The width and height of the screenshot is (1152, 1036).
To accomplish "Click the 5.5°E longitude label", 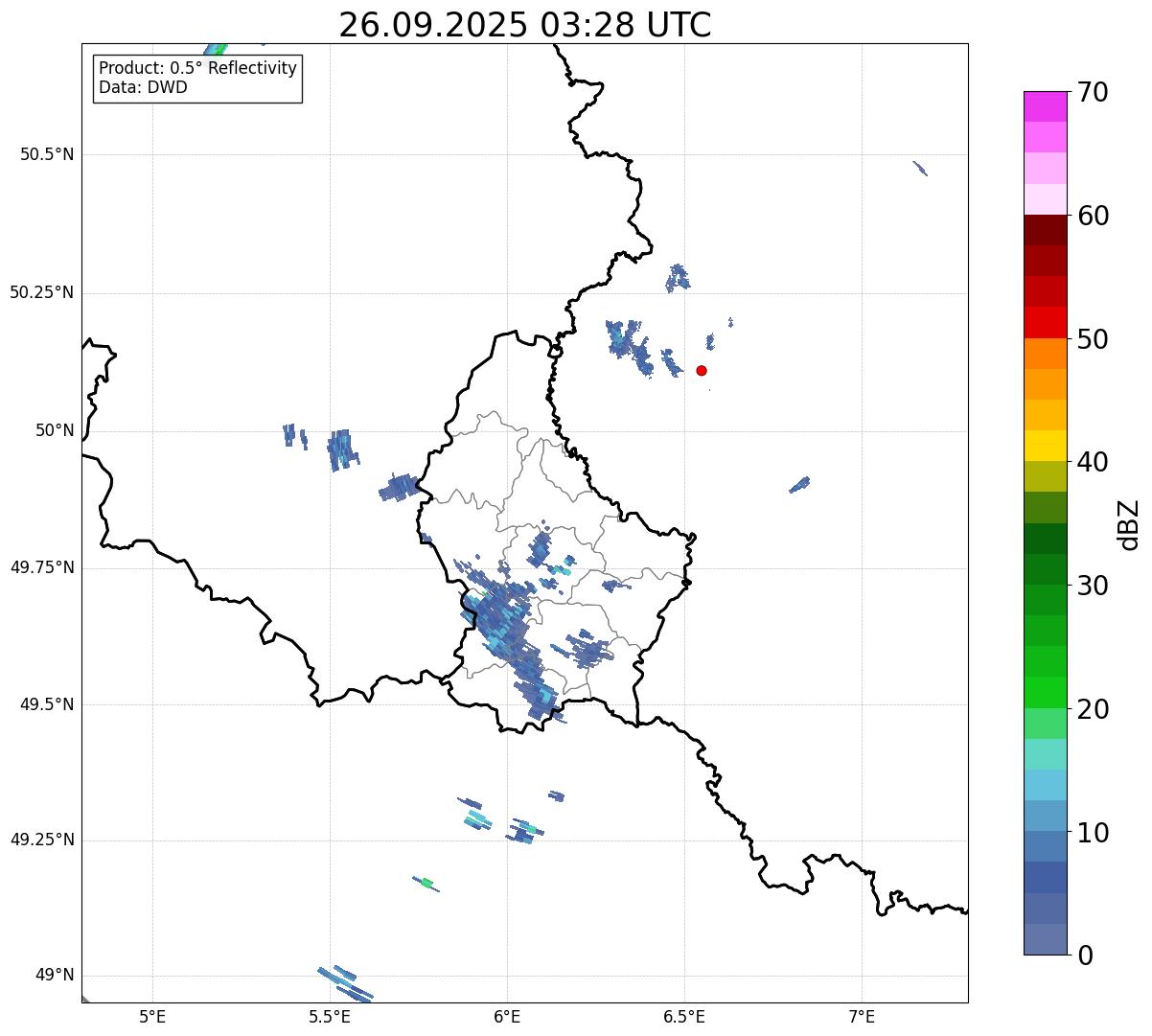I will (330, 1016).
